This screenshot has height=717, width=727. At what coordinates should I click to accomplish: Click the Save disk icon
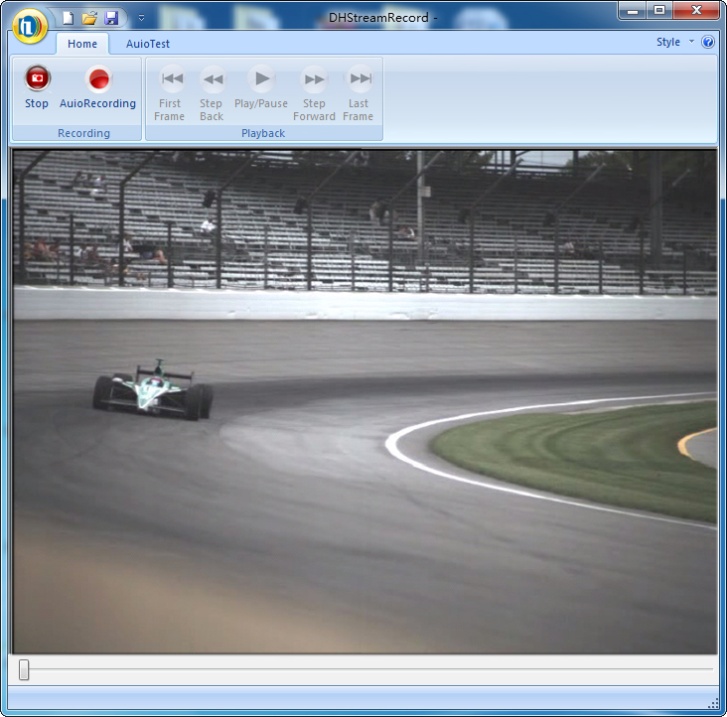click(111, 18)
